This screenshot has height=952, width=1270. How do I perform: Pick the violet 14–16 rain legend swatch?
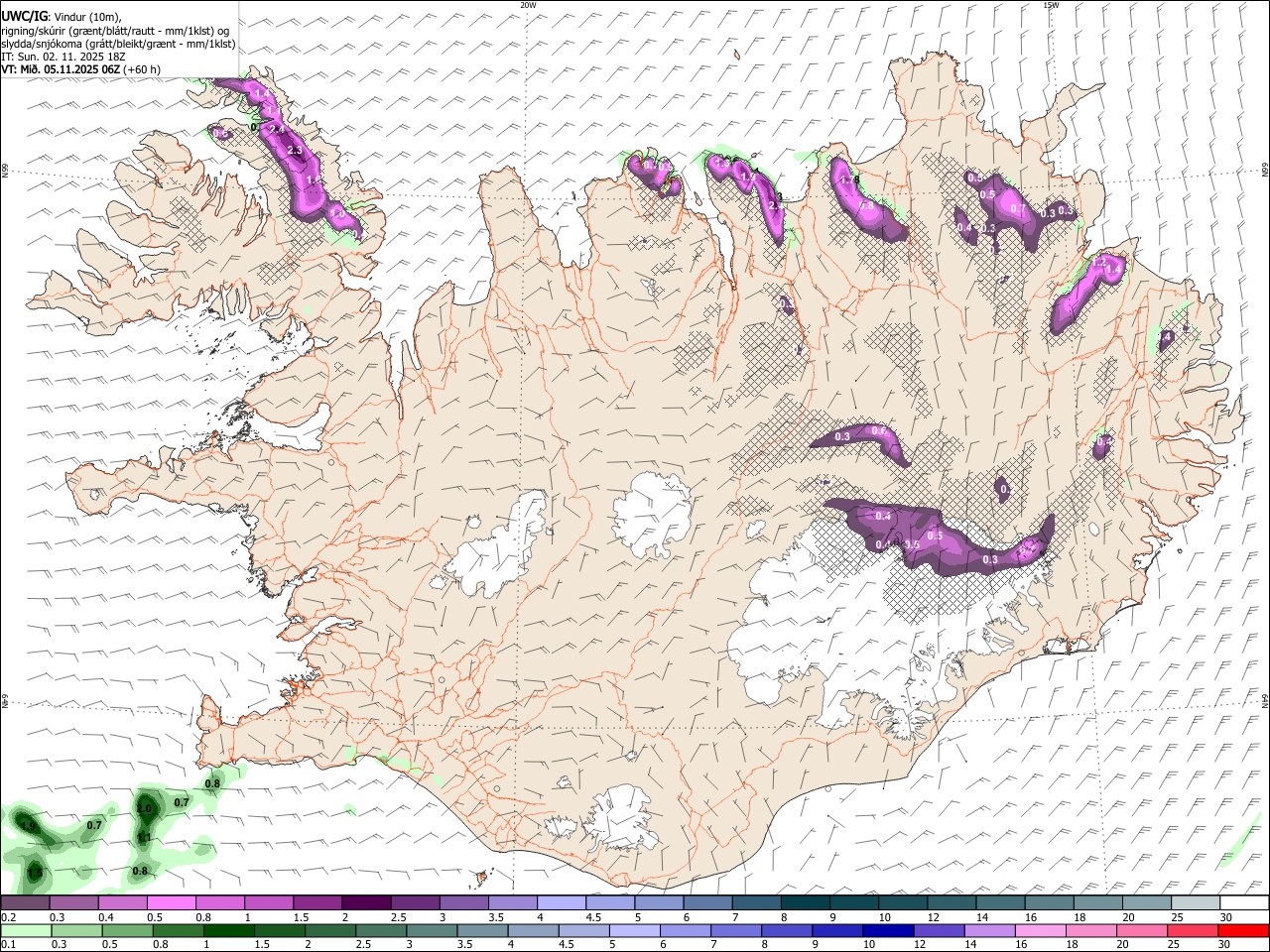(989, 931)
